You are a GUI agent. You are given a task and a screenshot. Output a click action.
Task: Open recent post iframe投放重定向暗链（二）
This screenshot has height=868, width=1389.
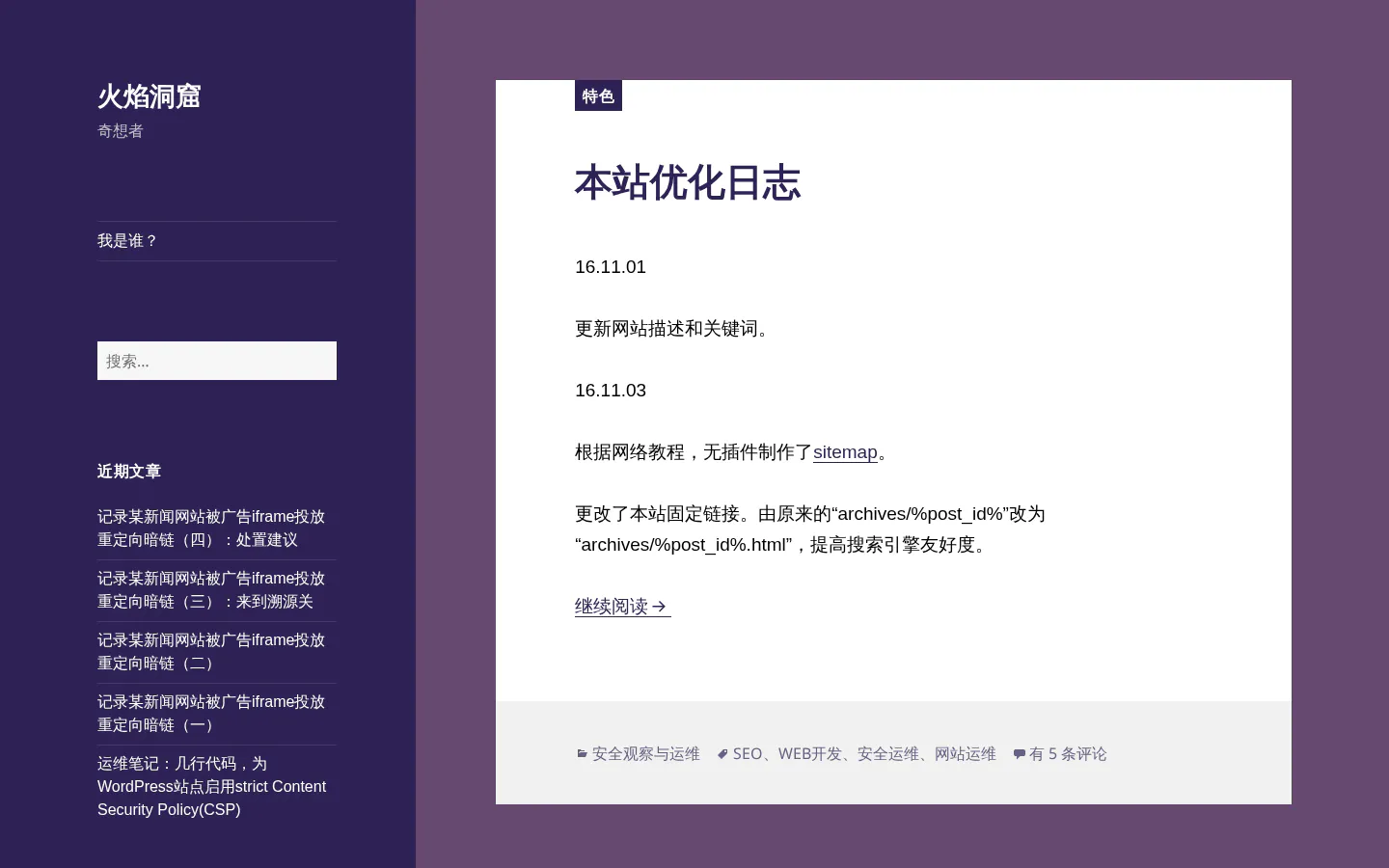pyautogui.click(x=211, y=652)
